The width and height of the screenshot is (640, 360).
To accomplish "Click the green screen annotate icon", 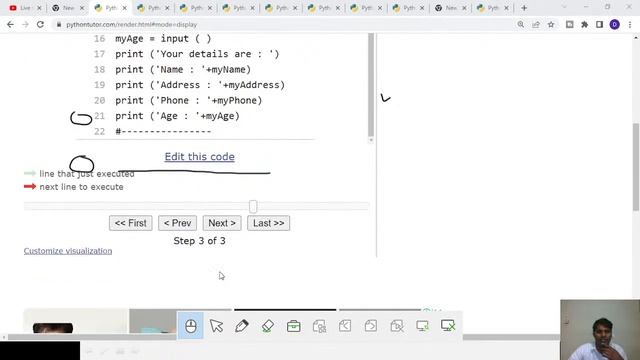I will coord(422,326).
